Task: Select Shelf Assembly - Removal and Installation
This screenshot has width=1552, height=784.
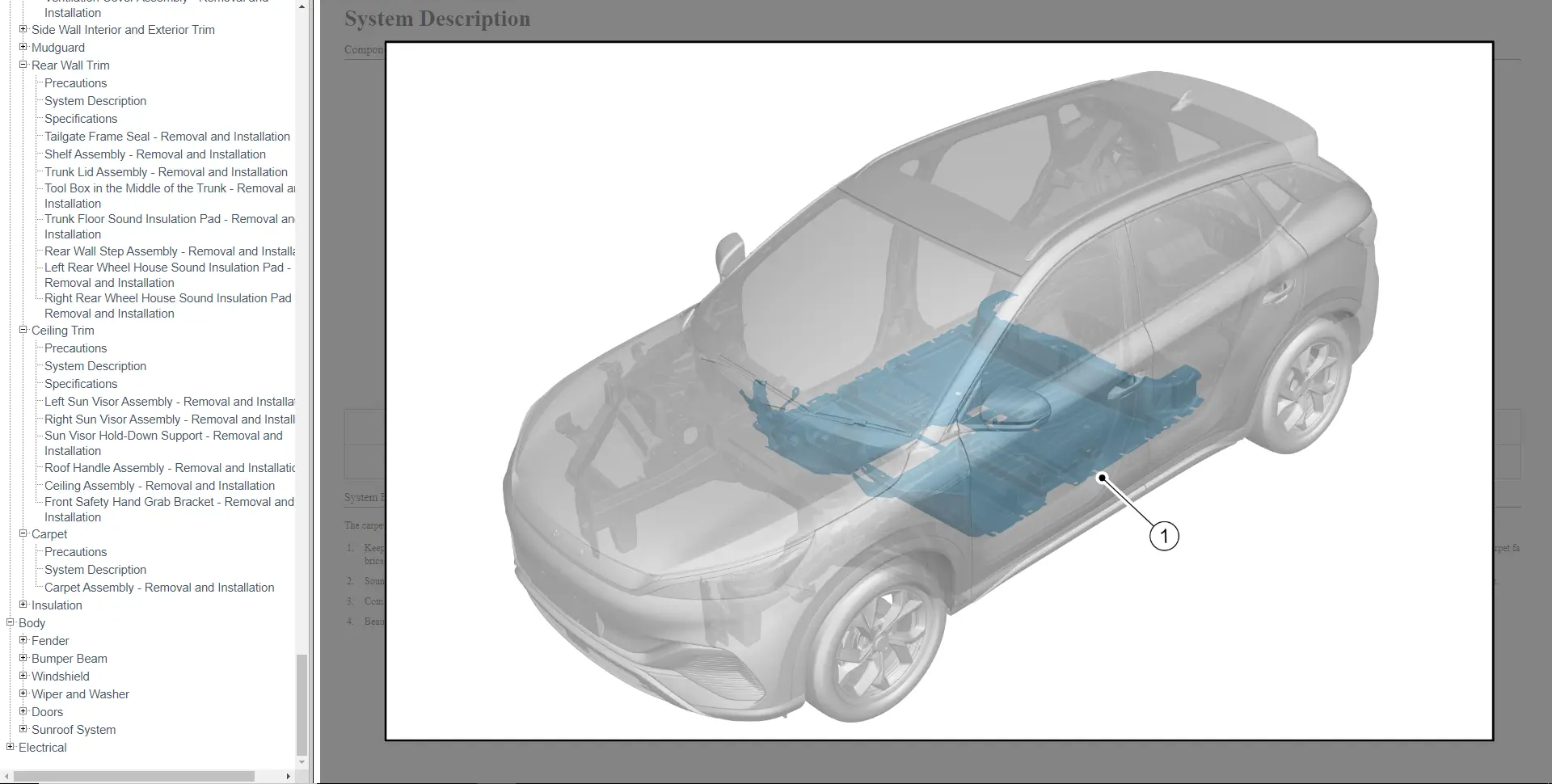Action: pyautogui.click(x=154, y=154)
